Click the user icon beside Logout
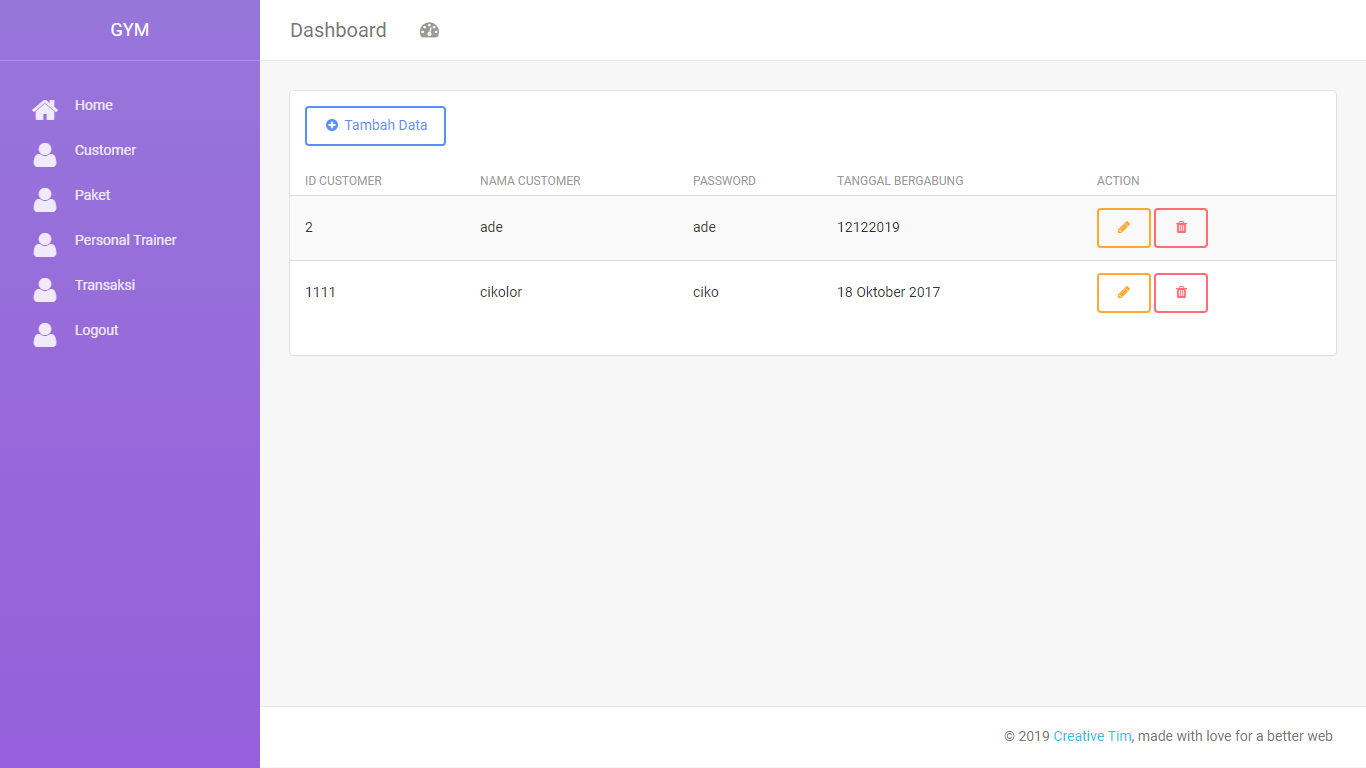Image resolution: width=1366 pixels, height=768 pixels. click(x=45, y=334)
